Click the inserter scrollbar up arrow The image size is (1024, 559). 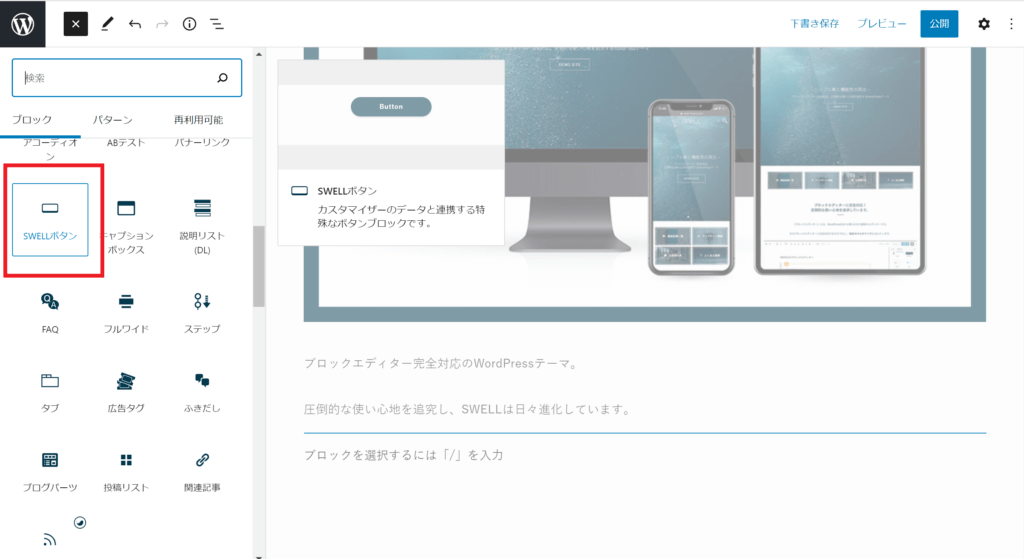click(x=259, y=54)
